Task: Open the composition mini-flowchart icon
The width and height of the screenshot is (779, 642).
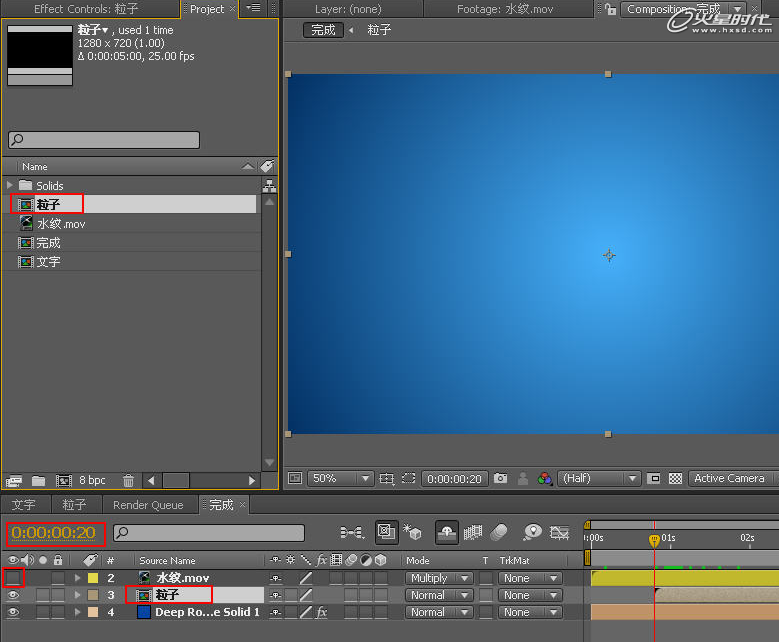Action: point(351,533)
